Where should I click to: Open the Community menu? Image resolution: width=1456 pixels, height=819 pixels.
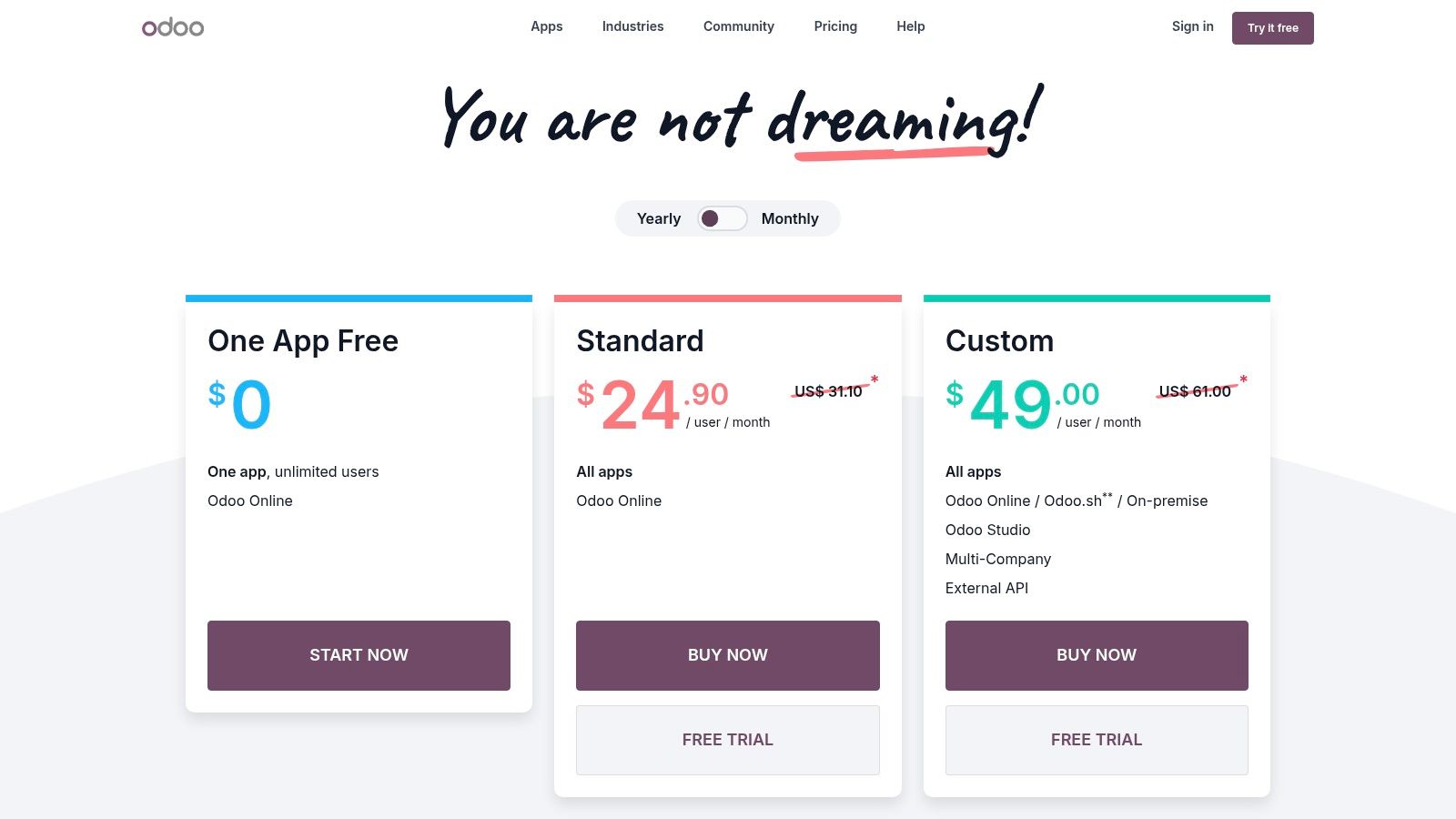738,26
